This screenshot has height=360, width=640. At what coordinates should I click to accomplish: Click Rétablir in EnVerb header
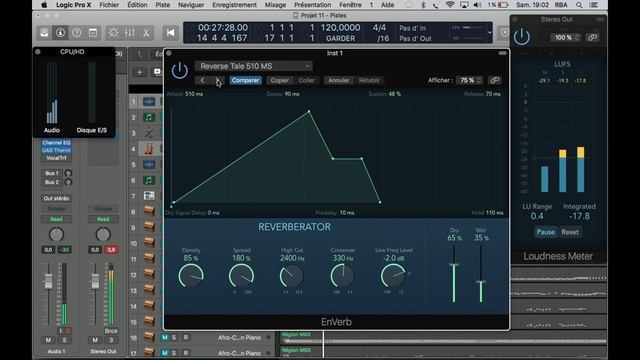369,80
